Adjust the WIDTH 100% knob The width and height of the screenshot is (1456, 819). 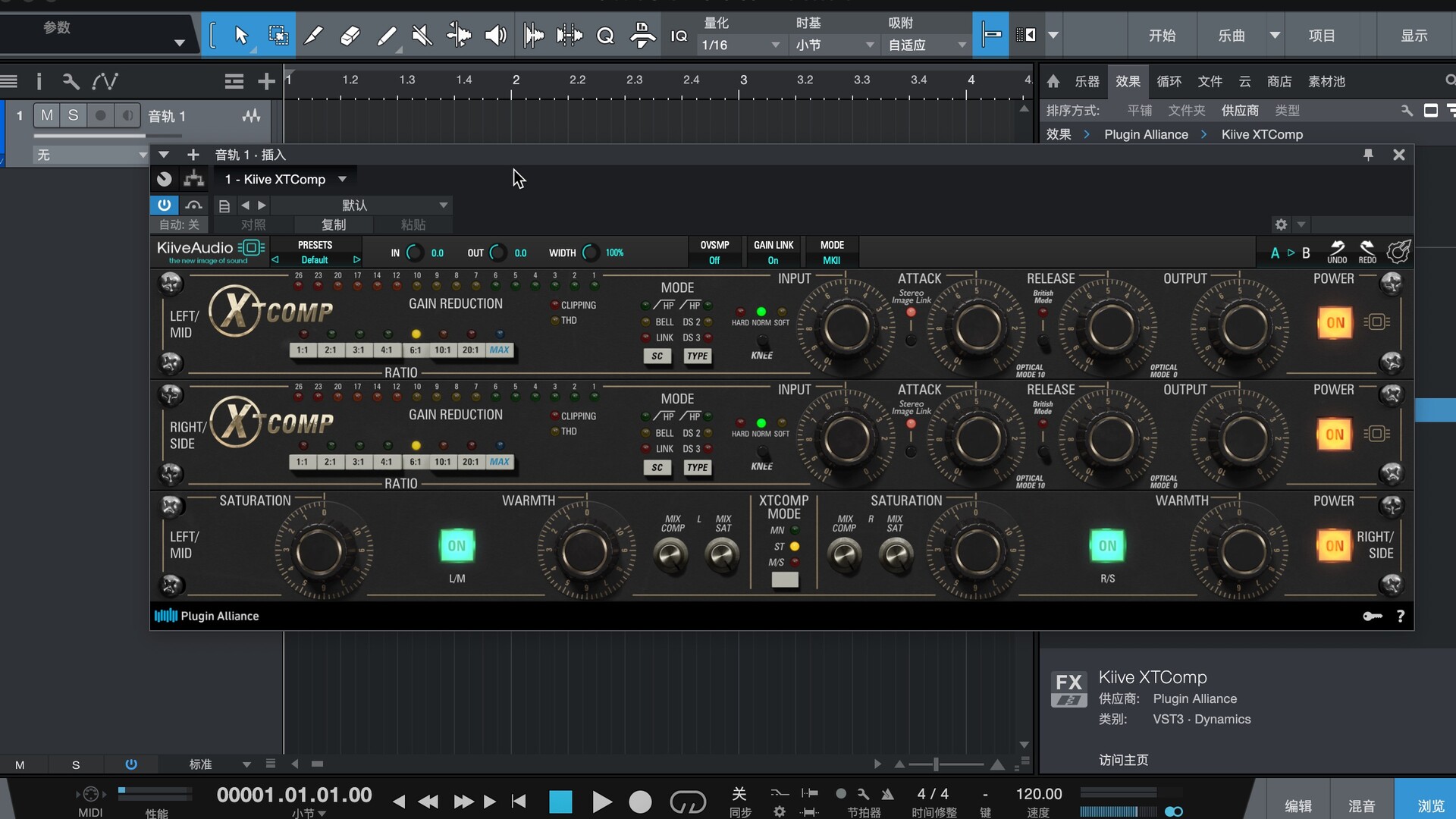[x=590, y=253]
